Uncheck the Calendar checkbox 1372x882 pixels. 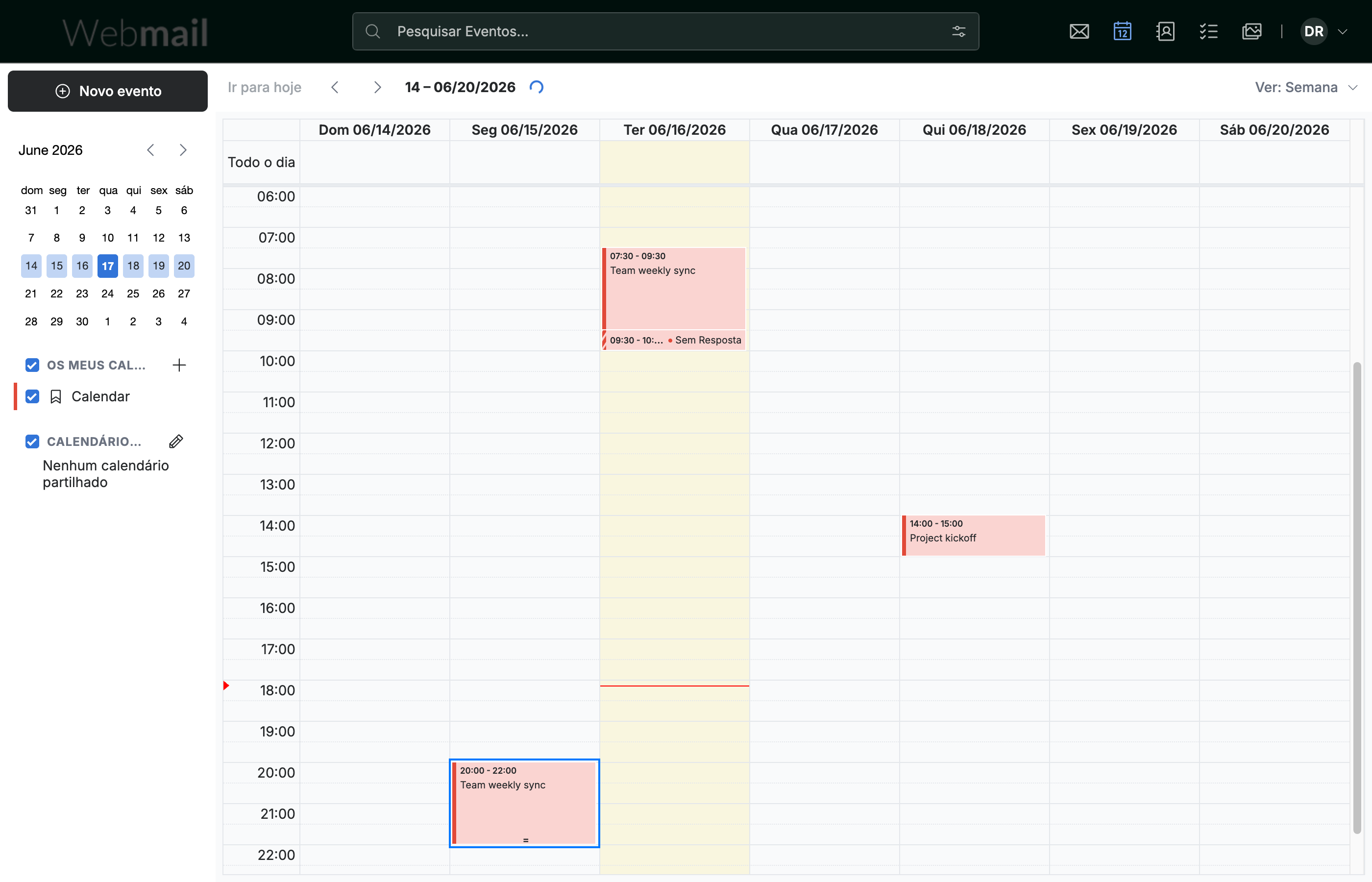click(32, 397)
